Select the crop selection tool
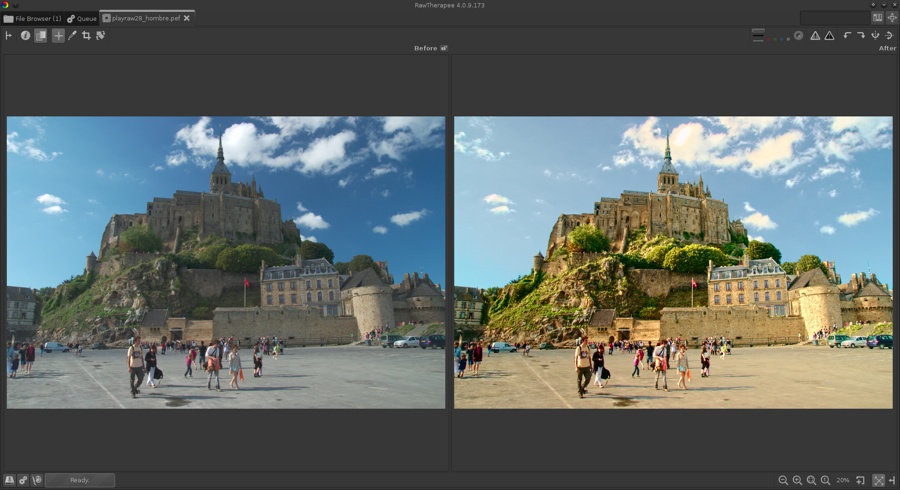The height and width of the screenshot is (490, 900). 86,35
